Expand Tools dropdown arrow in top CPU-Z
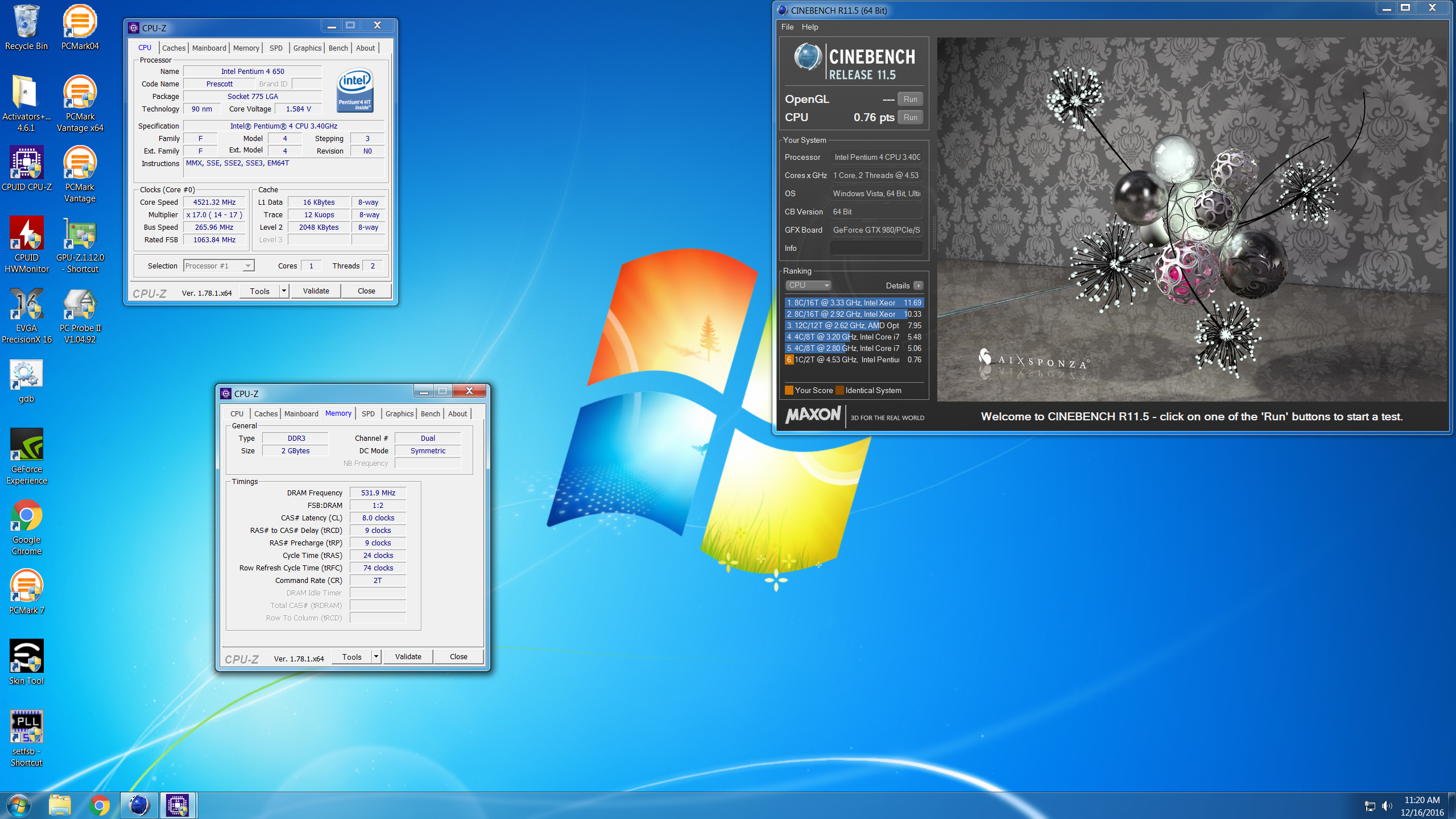This screenshot has height=819, width=1456. pyautogui.click(x=284, y=291)
